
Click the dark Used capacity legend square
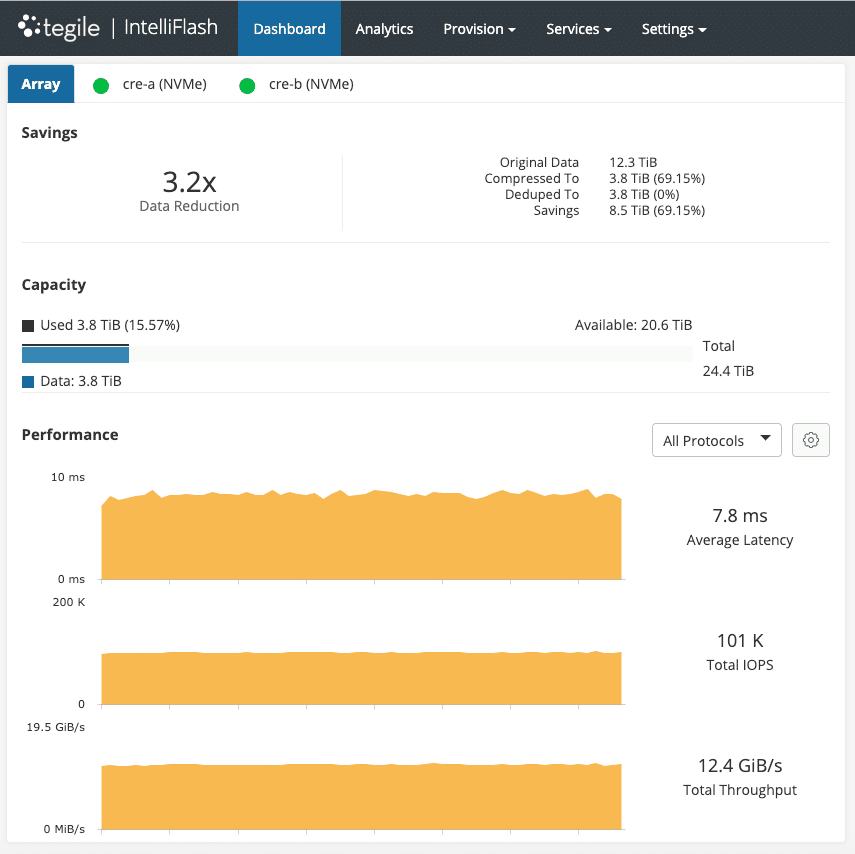point(28,325)
